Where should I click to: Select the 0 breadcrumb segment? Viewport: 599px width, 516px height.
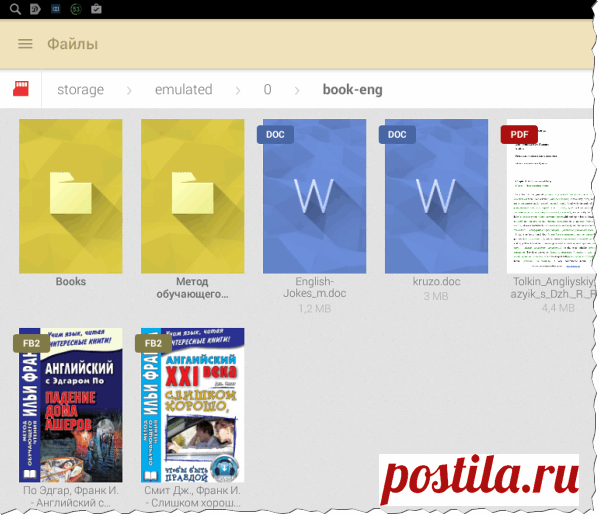(267, 89)
